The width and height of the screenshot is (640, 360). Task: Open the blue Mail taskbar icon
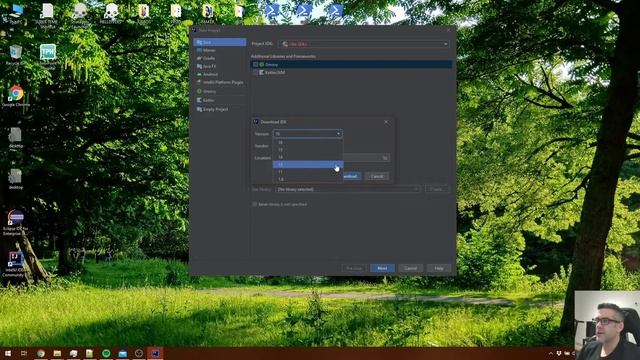click(122, 353)
